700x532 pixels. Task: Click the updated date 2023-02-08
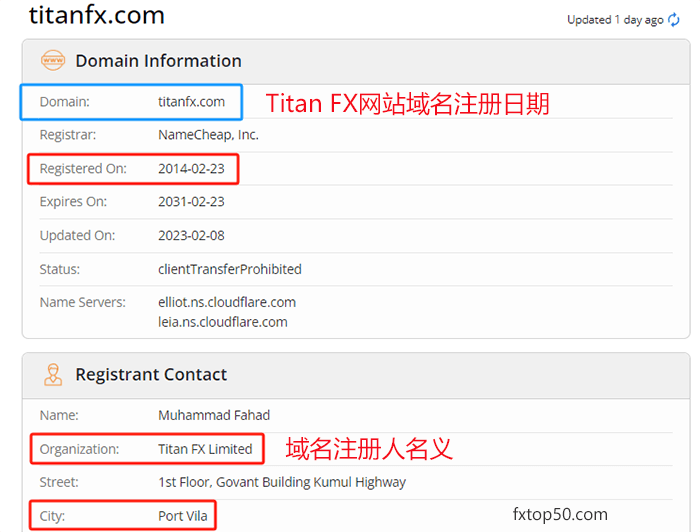click(x=191, y=236)
